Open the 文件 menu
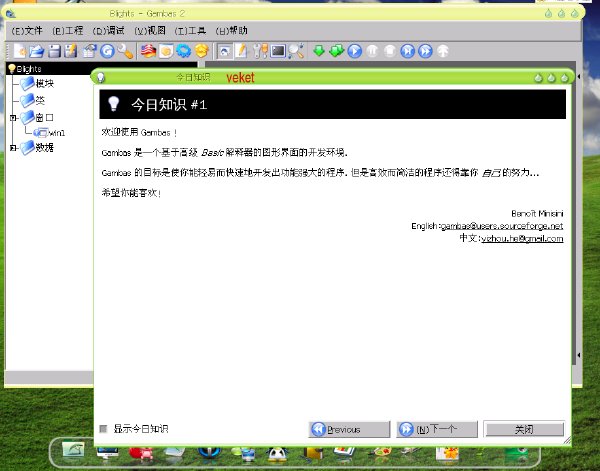Viewport: 600px width, 471px height. pyautogui.click(x=27, y=31)
